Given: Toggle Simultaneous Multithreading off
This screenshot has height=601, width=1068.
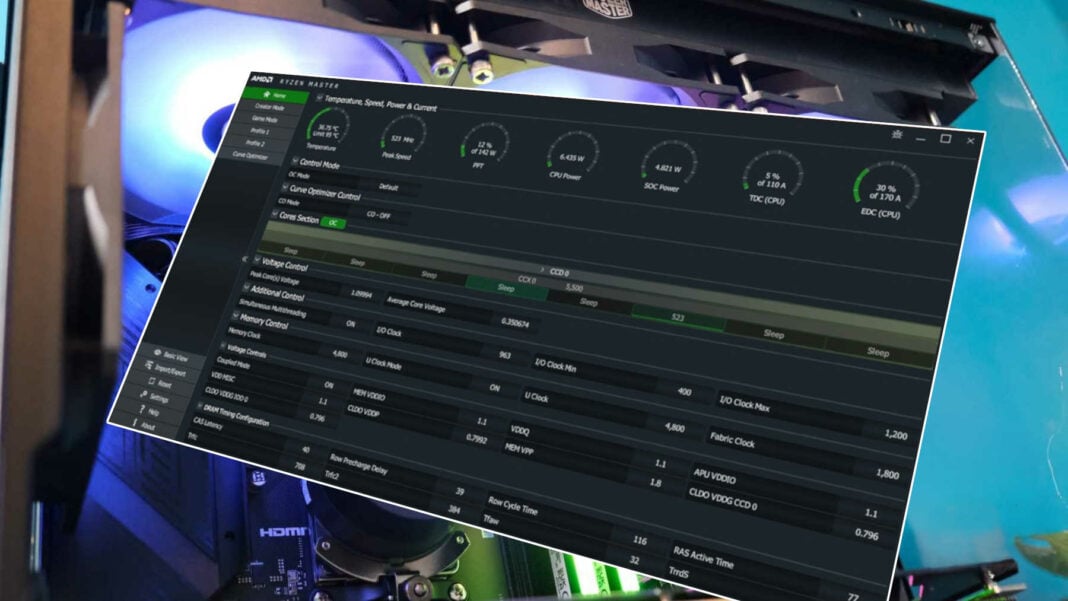Looking at the screenshot, I should [x=350, y=324].
